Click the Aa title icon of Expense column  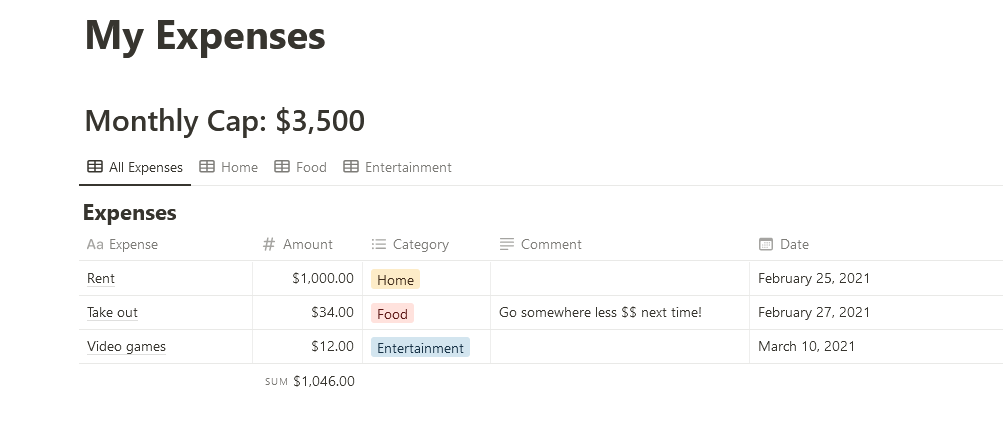(x=95, y=244)
